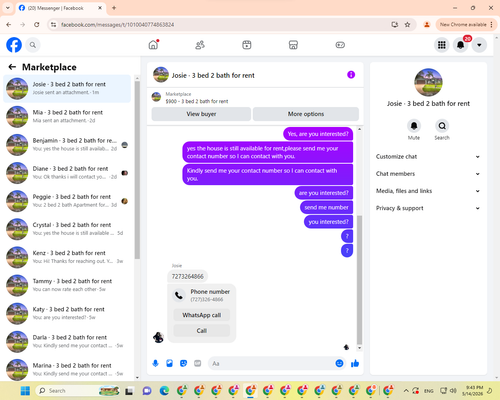Screen dimensions: 500x400
Task: Open Mia 3 bed 2 bath conversation
Action: [x=67, y=116]
